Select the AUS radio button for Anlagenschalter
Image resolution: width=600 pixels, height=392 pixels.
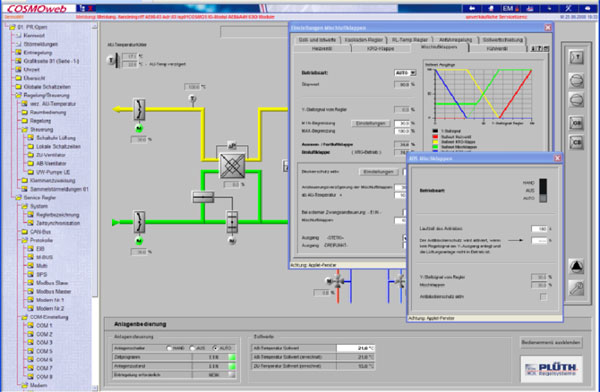point(192,348)
